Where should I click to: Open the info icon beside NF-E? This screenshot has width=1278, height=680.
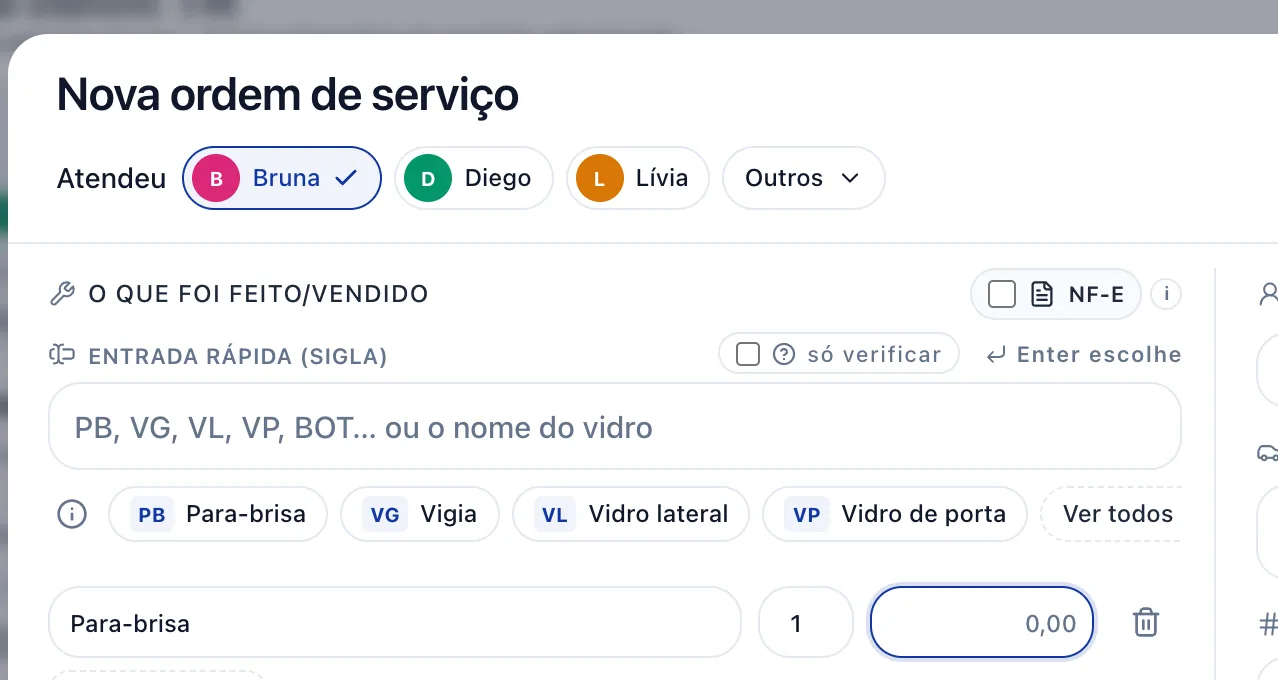[x=1166, y=295]
